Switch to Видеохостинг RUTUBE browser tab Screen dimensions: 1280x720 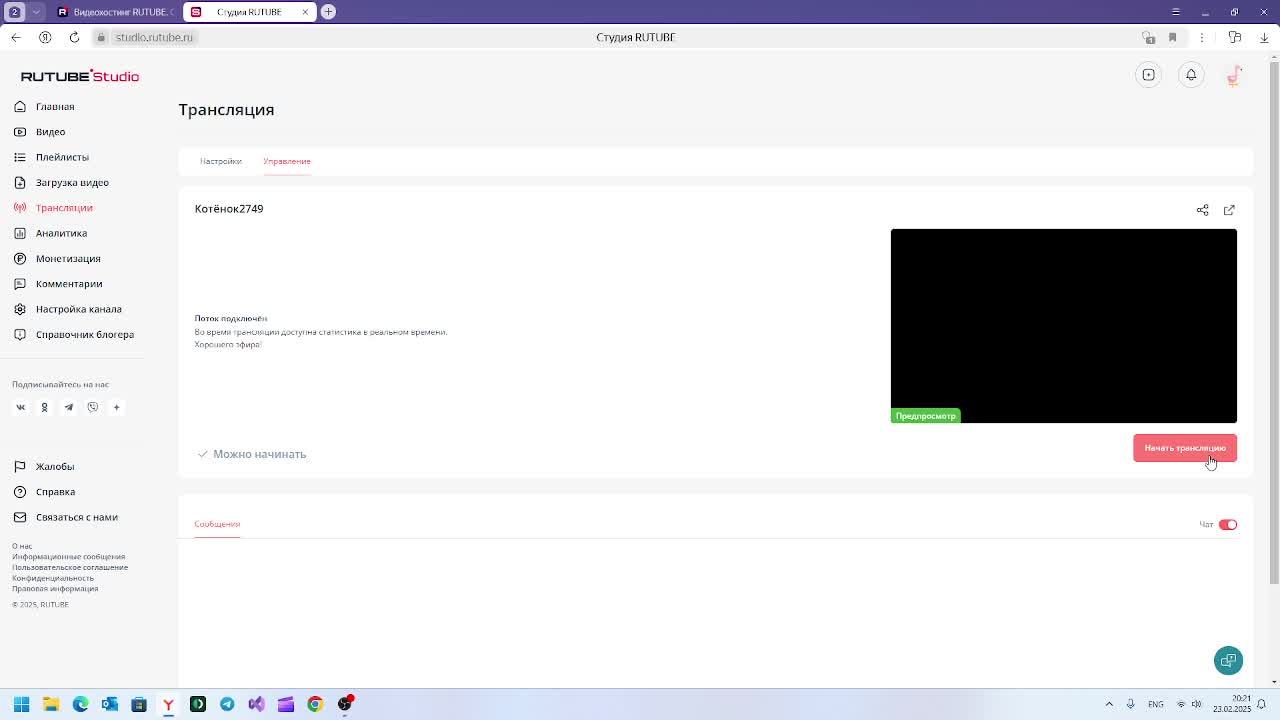click(x=115, y=12)
